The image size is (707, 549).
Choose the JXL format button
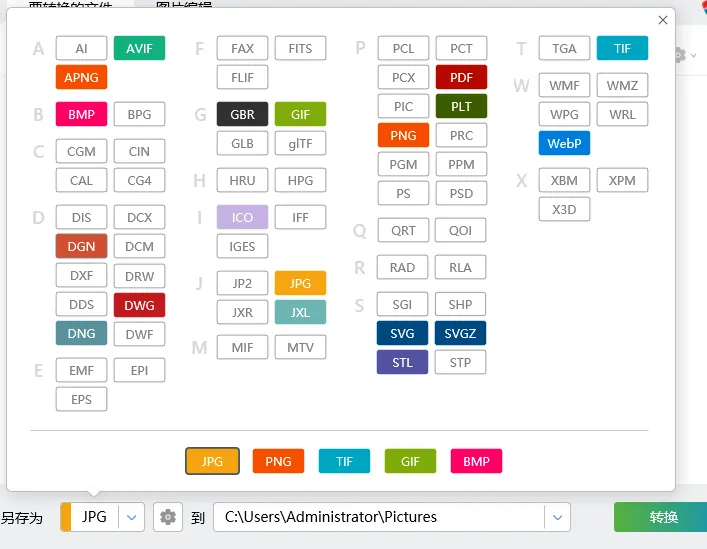[300, 312]
